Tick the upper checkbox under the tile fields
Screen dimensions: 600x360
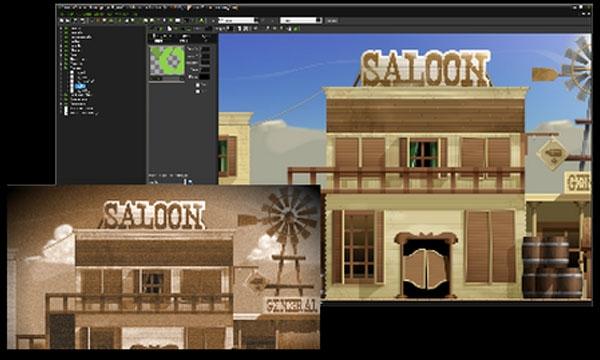tap(198, 85)
